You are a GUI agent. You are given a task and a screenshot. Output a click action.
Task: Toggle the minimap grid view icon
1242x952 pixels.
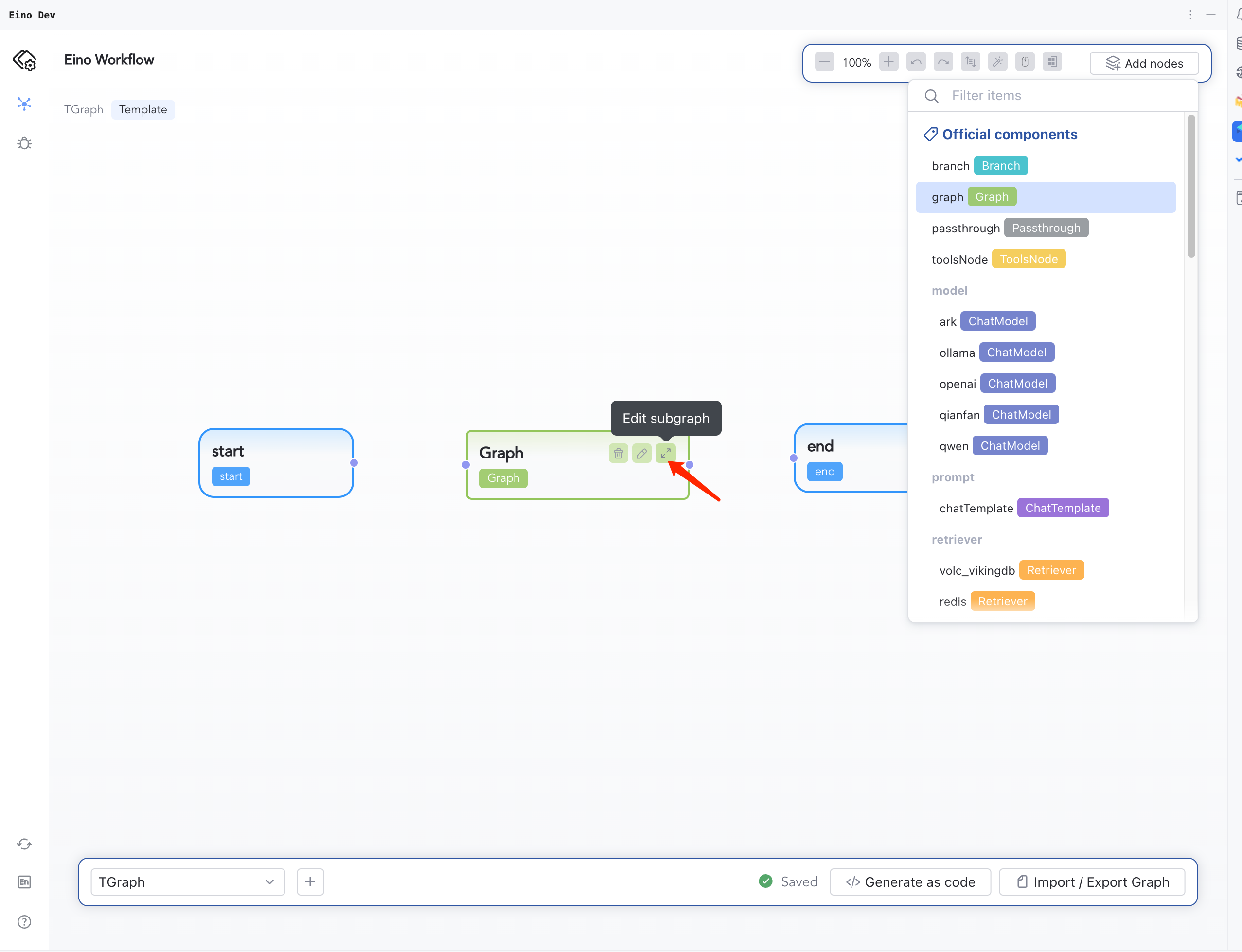point(1052,62)
